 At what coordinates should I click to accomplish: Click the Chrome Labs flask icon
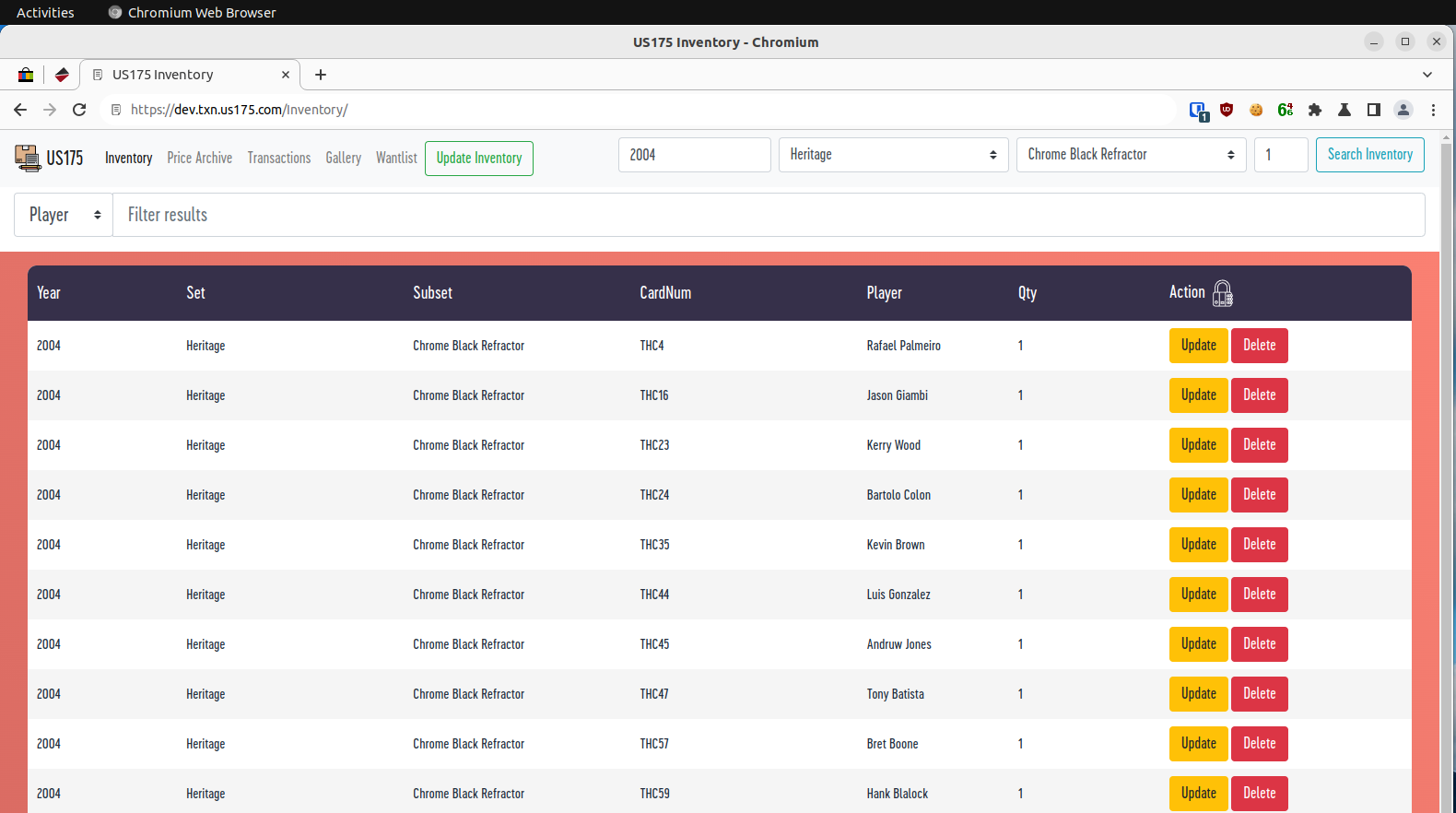1344,110
